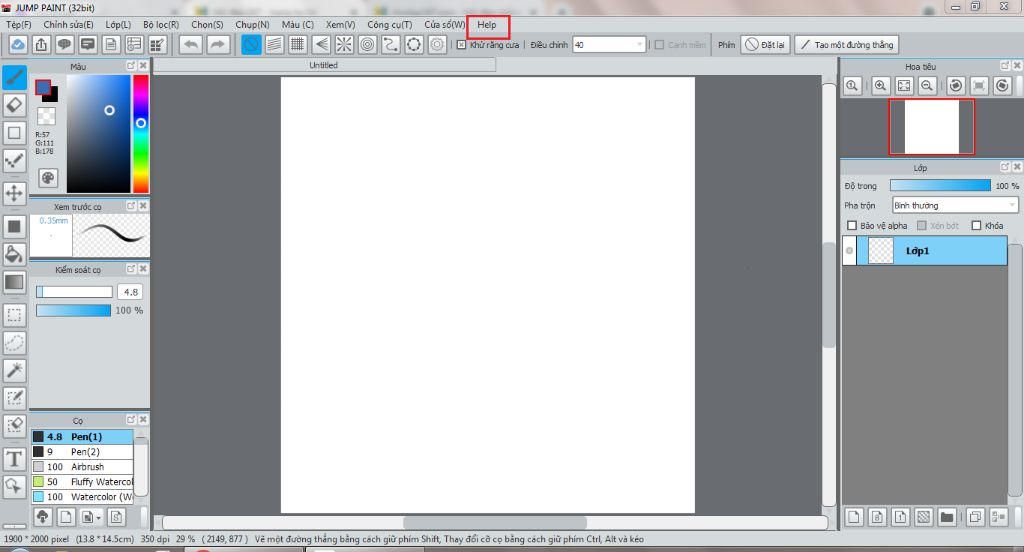The height and width of the screenshot is (552, 1024).
Task: Select the Magic Wand tool
Action: point(14,370)
